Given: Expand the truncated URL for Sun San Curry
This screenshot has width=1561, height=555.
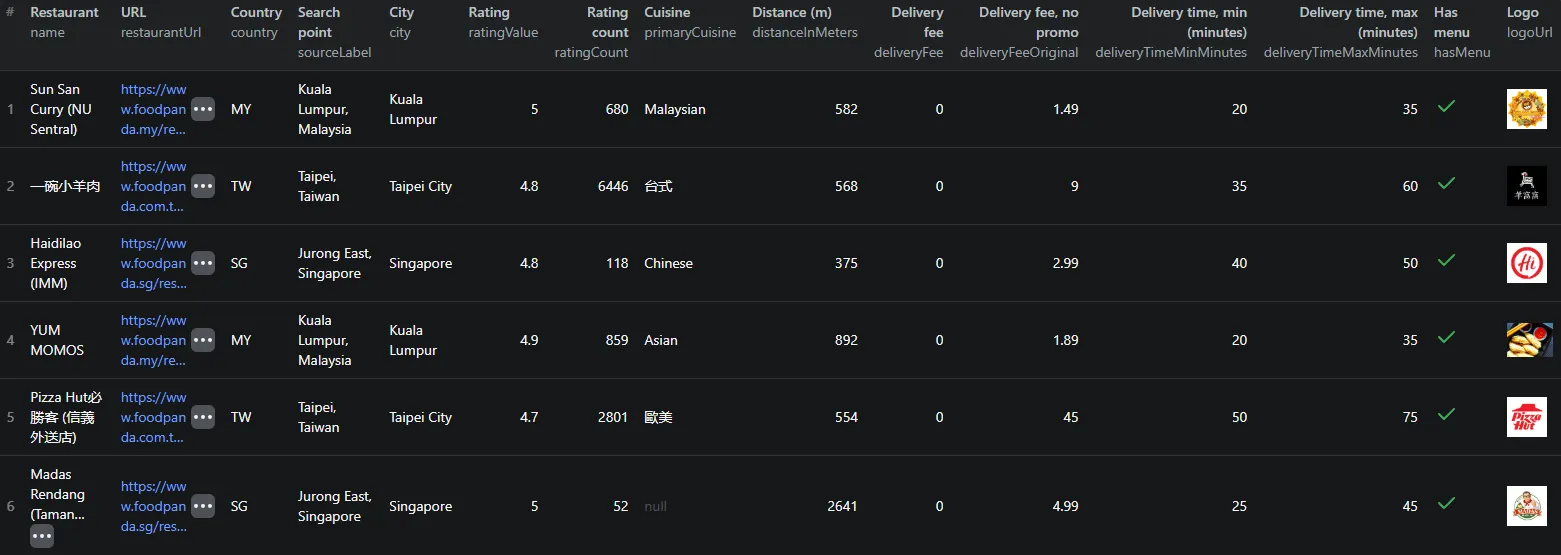Looking at the screenshot, I should pyautogui.click(x=203, y=109).
